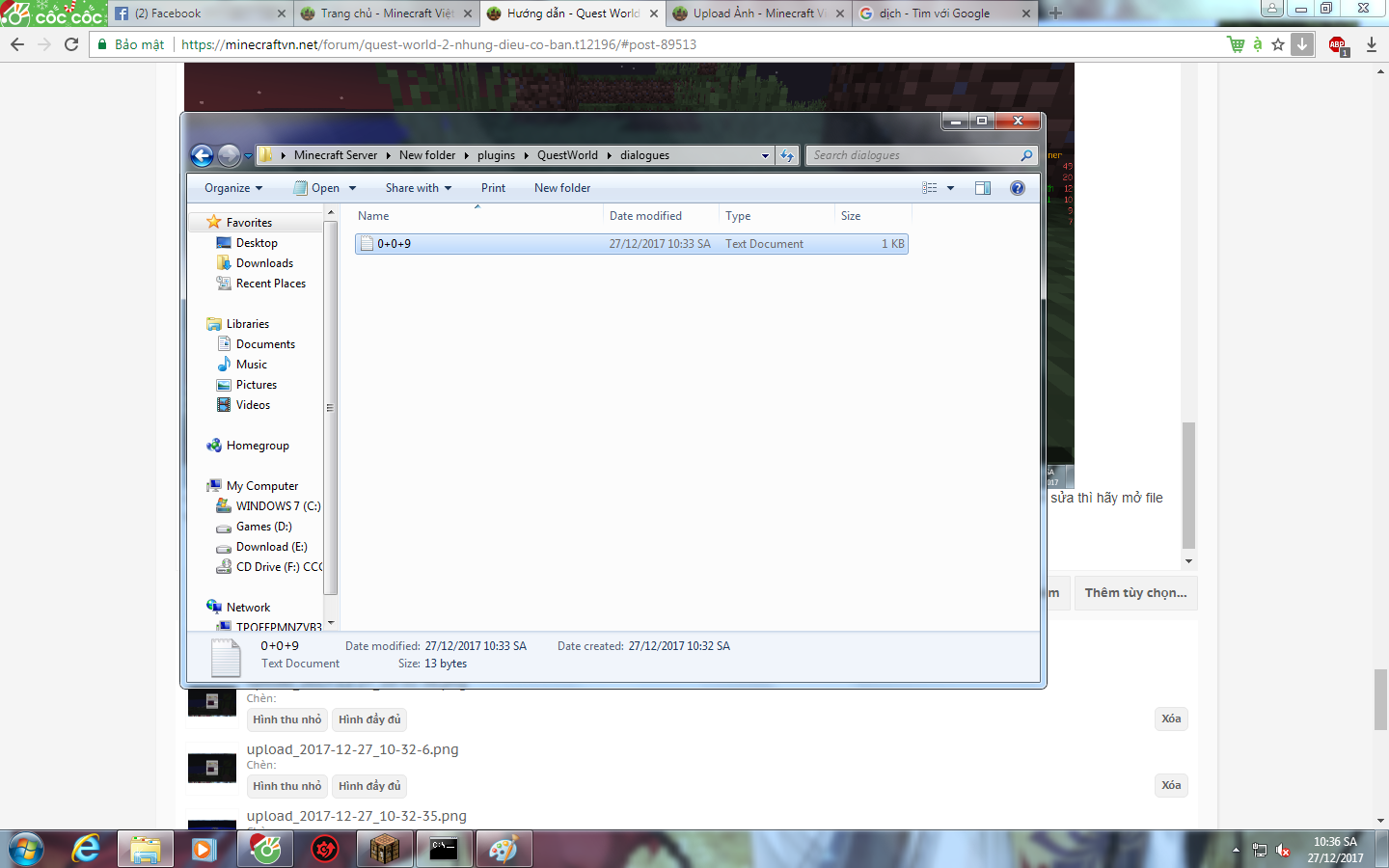Click QuestWorld in the breadcrumb path
This screenshot has width=1389, height=868.
(567, 155)
